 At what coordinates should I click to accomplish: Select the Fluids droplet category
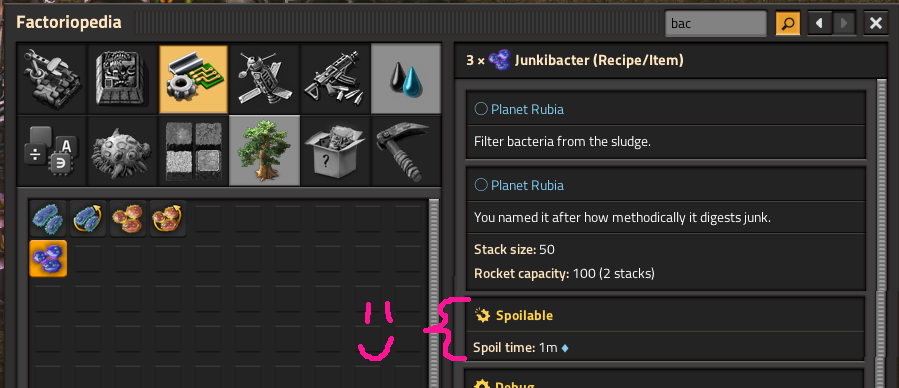pyautogui.click(x=406, y=79)
